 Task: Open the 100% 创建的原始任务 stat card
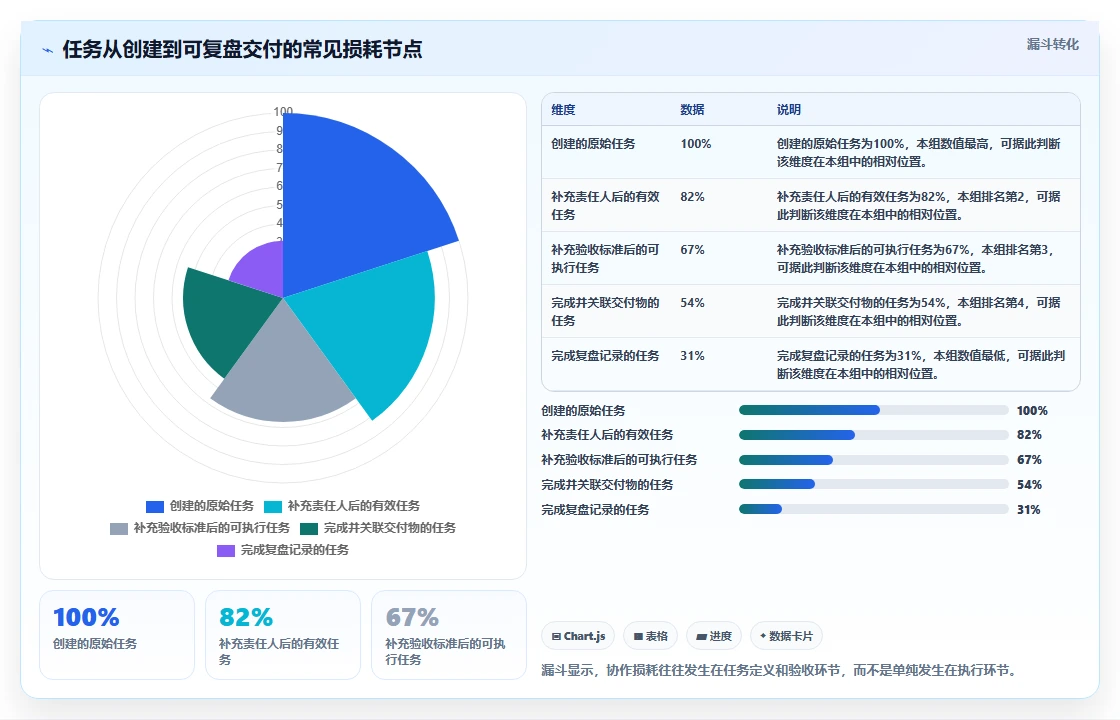pos(117,634)
